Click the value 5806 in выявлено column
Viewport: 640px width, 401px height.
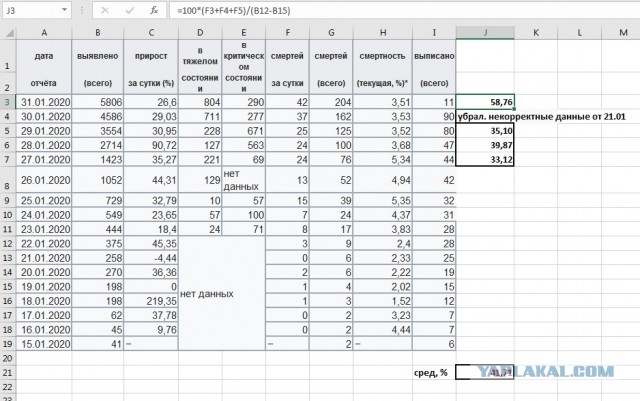click(x=98, y=102)
